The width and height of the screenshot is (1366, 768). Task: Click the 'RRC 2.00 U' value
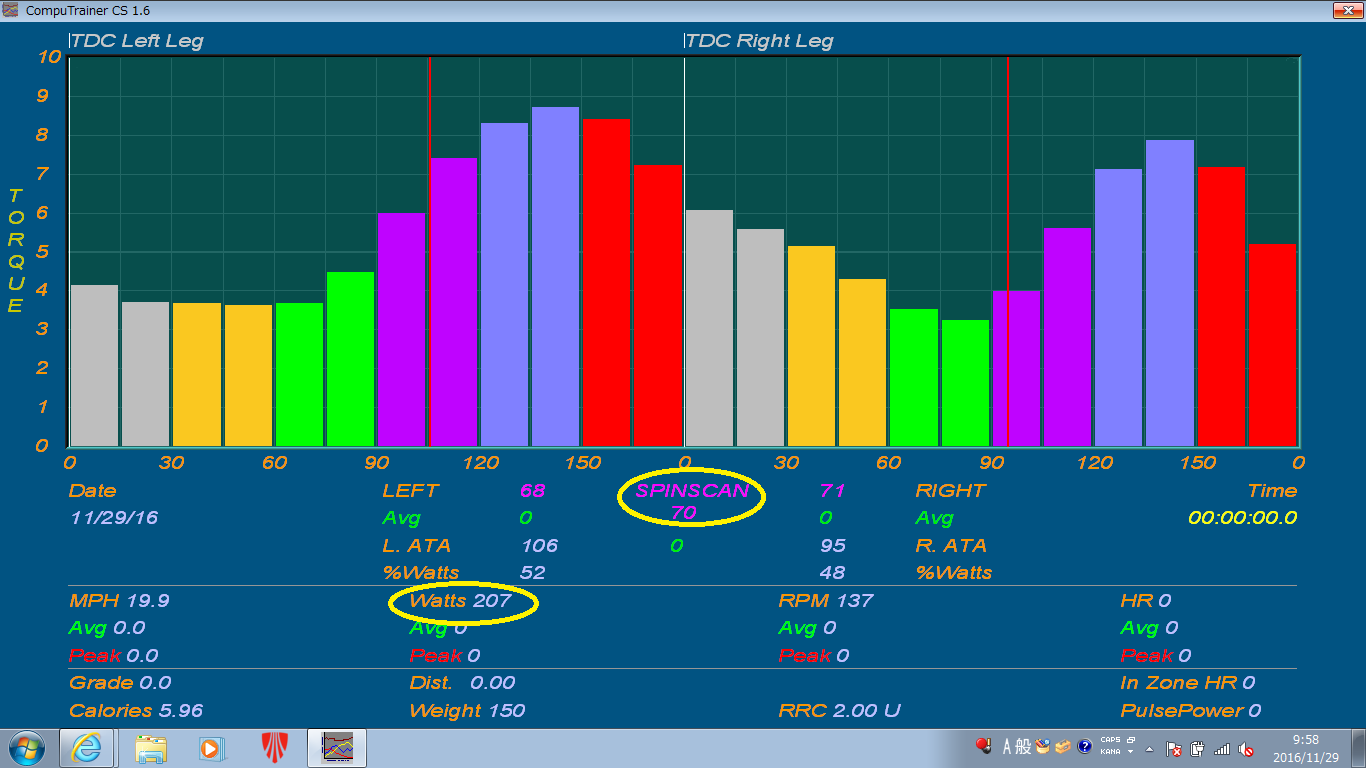click(839, 710)
